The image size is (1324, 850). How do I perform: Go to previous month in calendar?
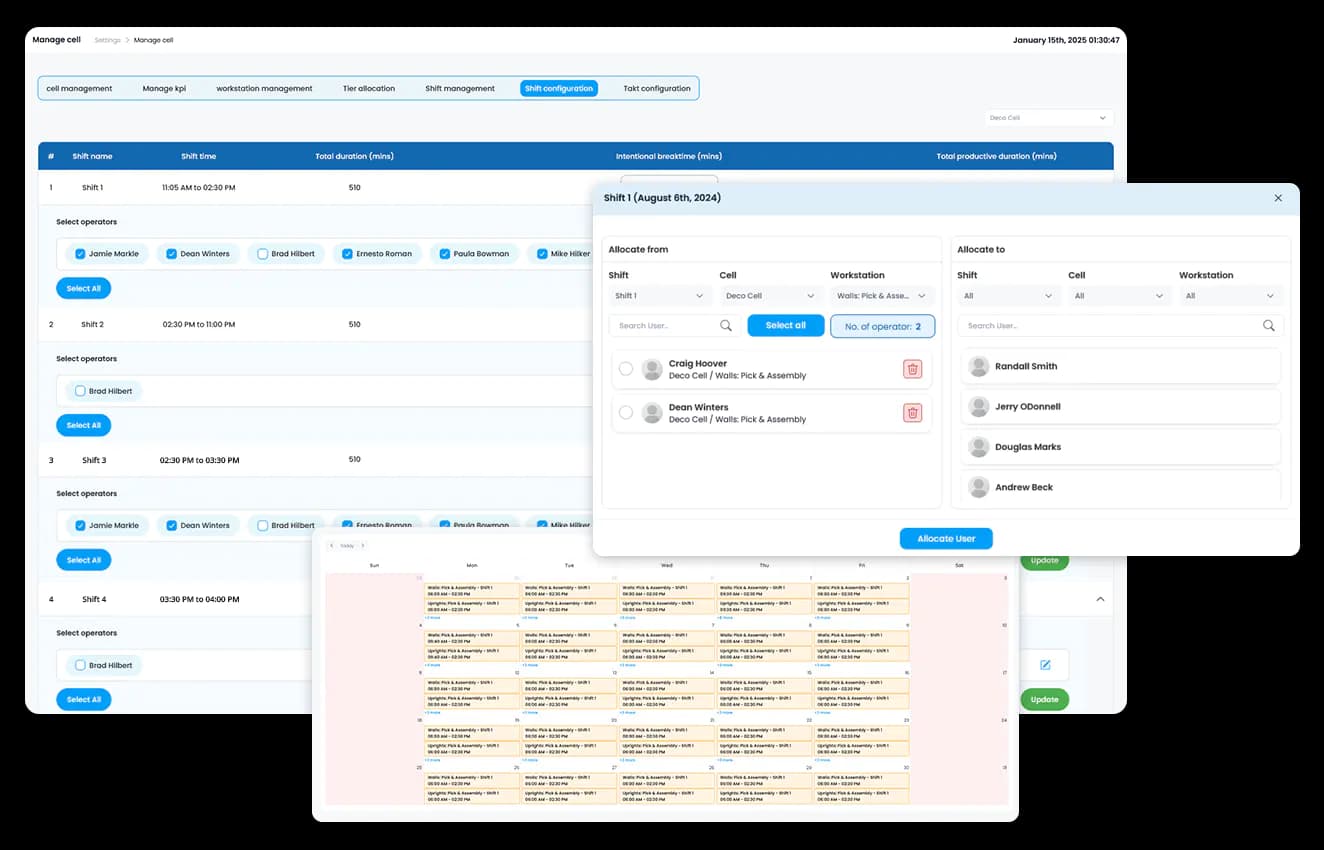click(331, 546)
